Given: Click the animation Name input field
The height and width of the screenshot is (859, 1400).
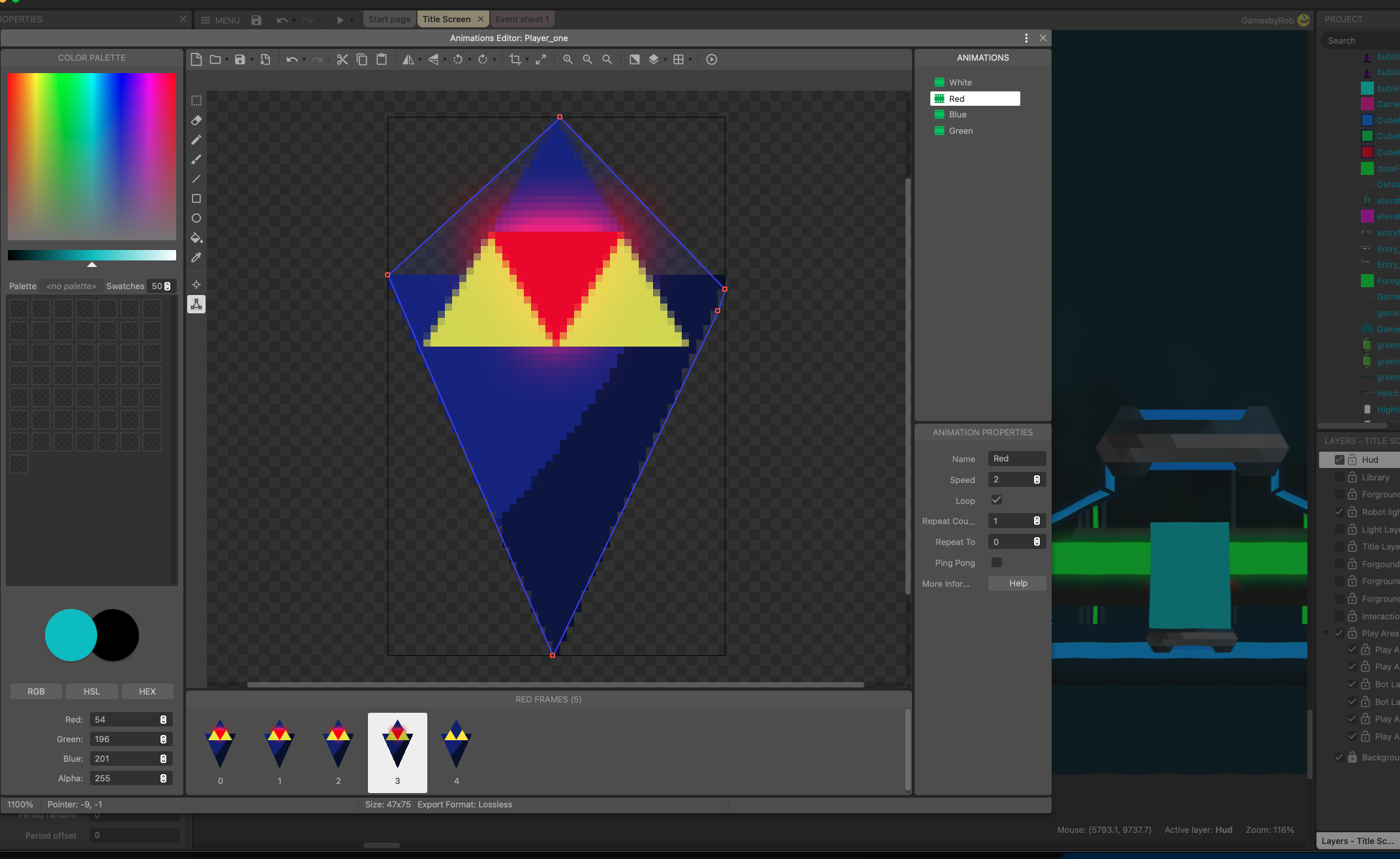Looking at the screenshot, I should tap(1017, 459).
